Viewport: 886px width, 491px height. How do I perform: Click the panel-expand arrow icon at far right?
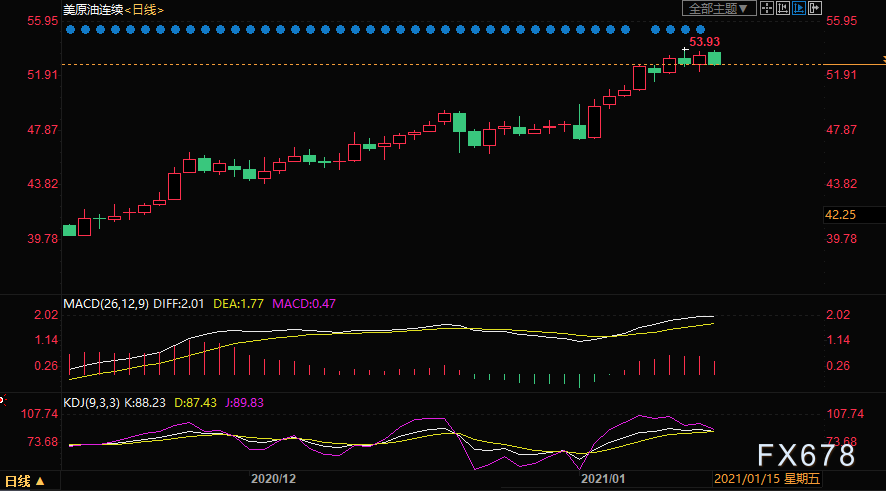(x=814, y=8)
